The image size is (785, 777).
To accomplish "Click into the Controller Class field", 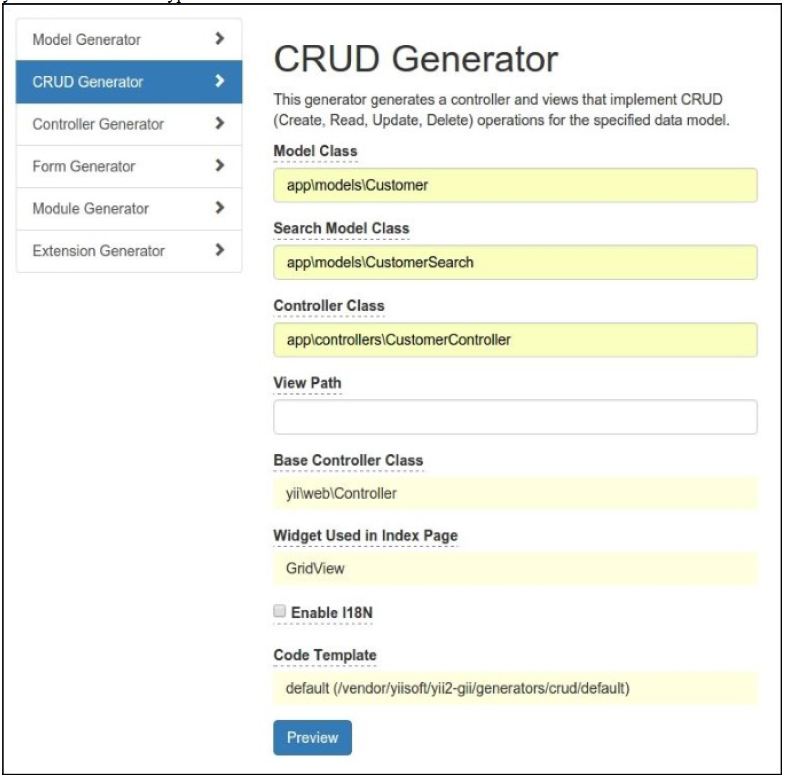I will (x=515, y=340).
